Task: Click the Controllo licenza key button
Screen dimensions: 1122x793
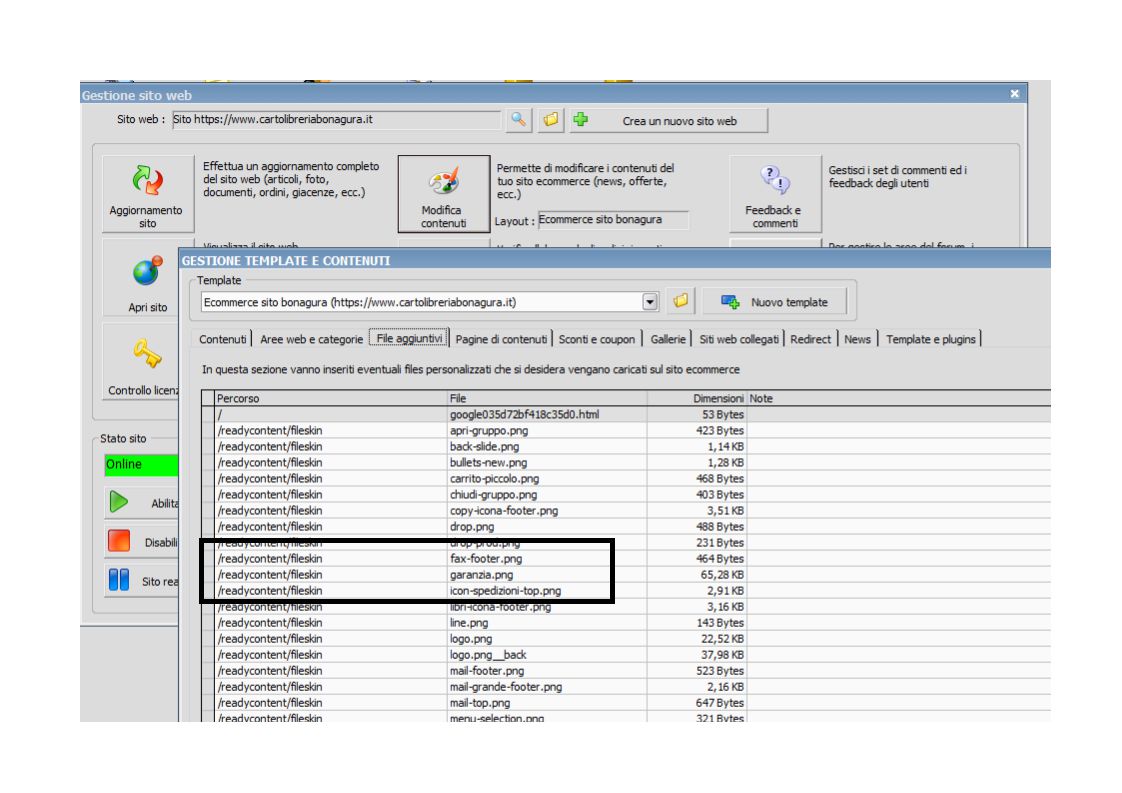Action: 142,361
